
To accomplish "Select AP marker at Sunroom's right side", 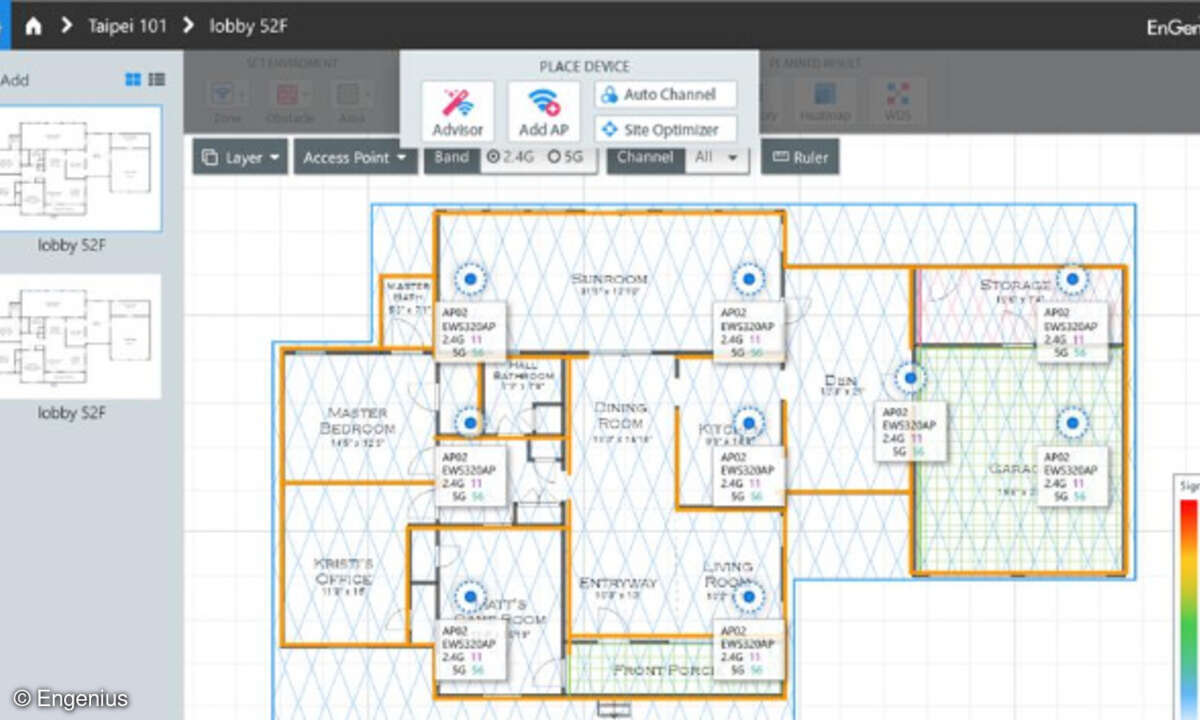I will click(747, 279).
